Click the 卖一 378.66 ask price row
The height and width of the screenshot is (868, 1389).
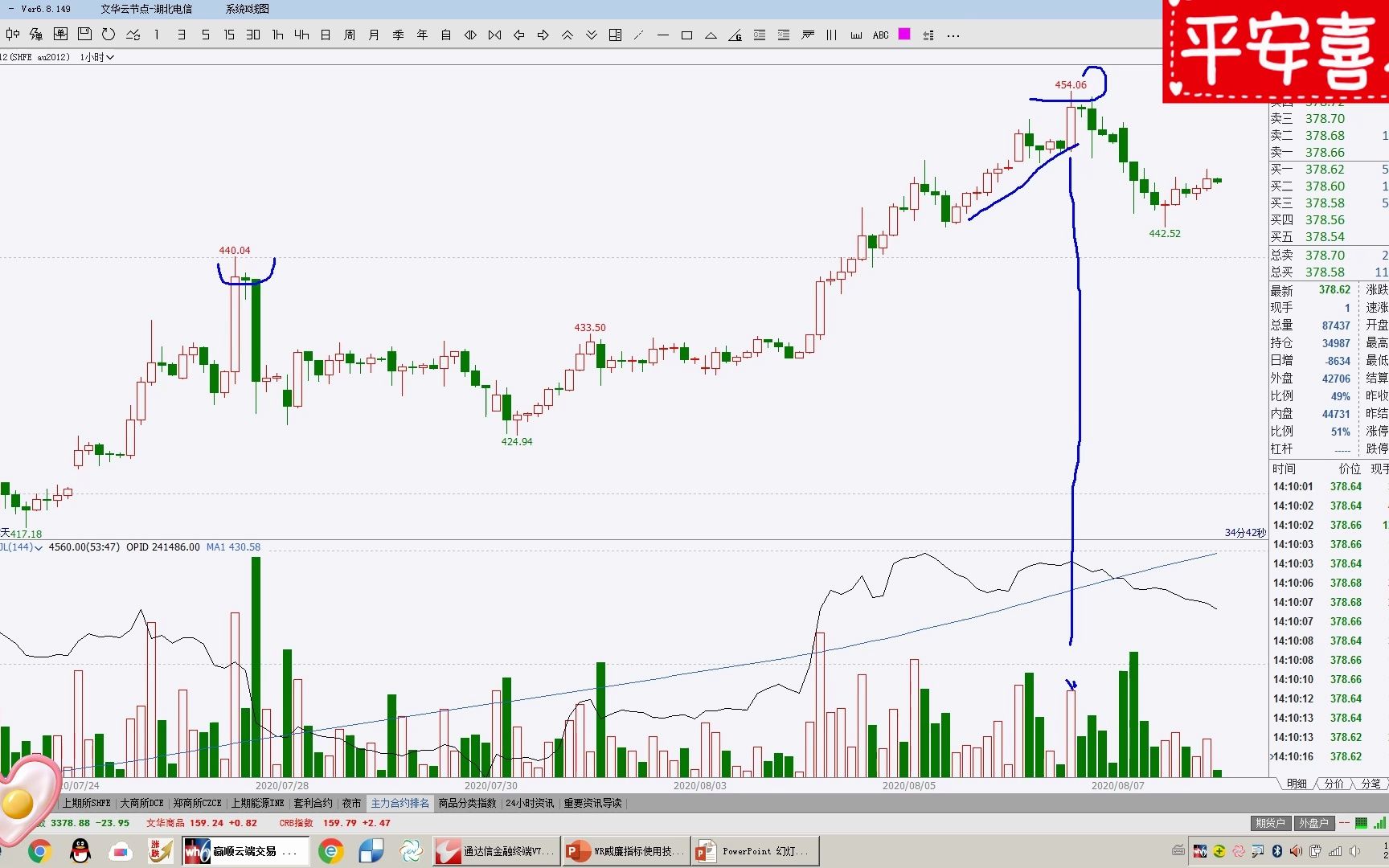[x=1329, y=153]
